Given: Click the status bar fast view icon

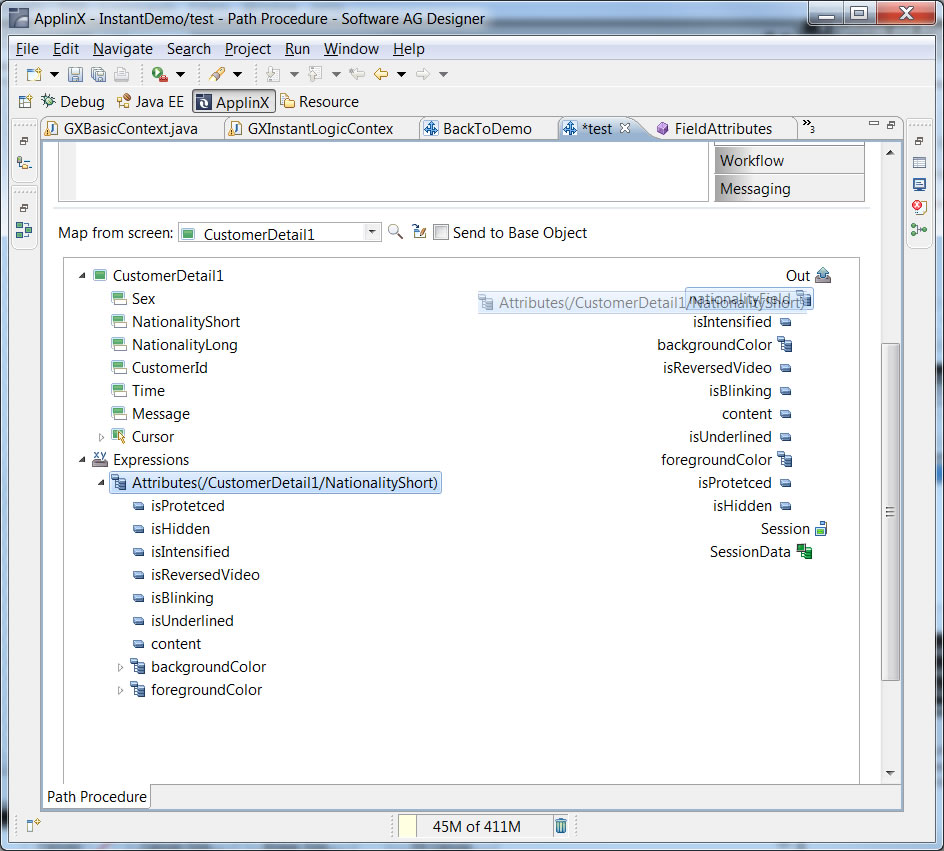Looking at the screenshot, I should pyautogui.click(x=33, y=825).
